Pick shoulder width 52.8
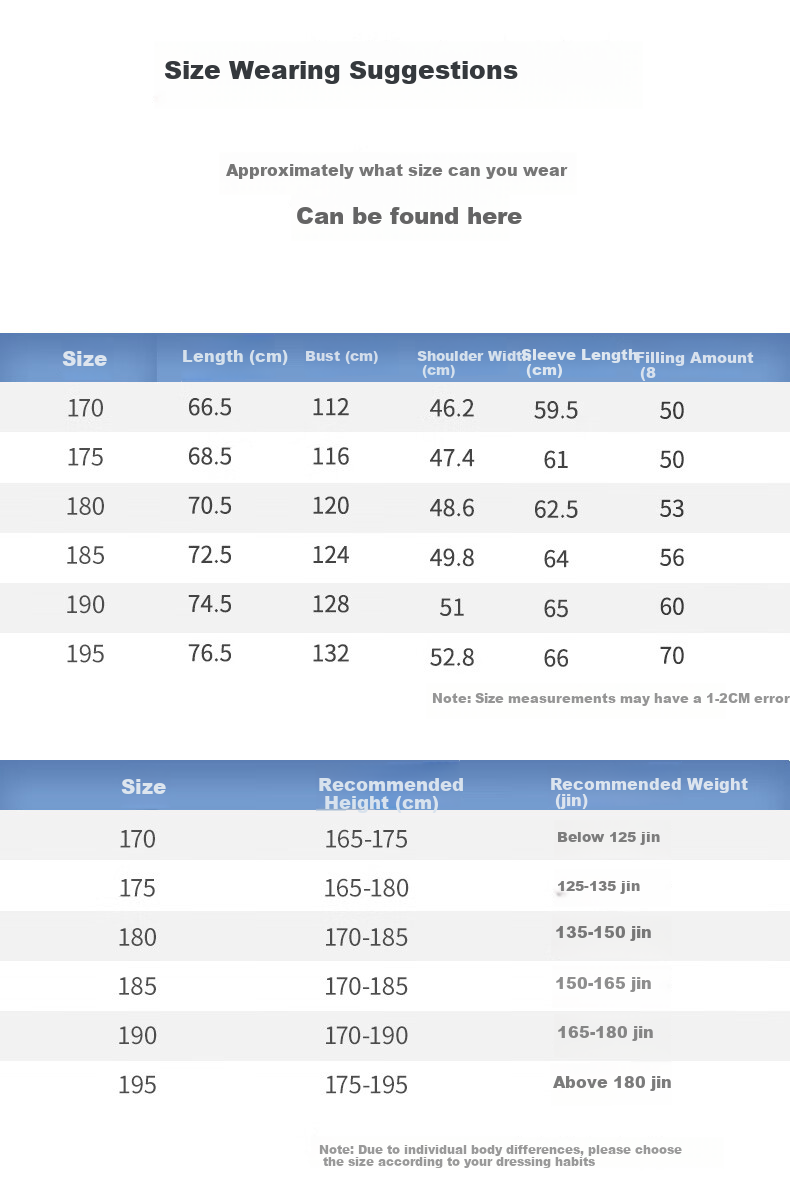This screenshot has width=790, height=1203. (452, 658)
